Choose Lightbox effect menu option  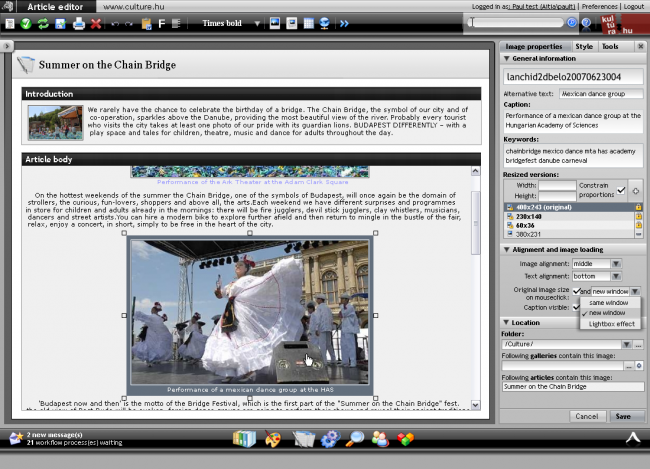(611, 324)
